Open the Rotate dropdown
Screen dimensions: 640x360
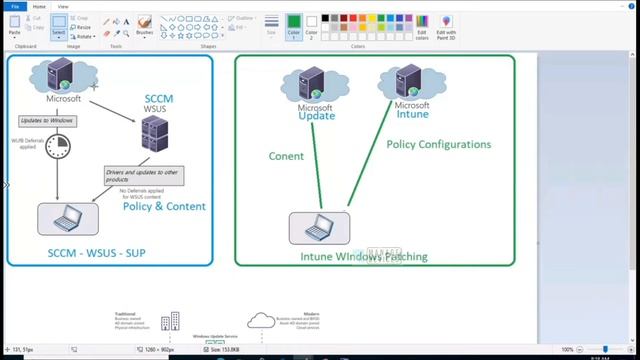click(x=83, y=37)
